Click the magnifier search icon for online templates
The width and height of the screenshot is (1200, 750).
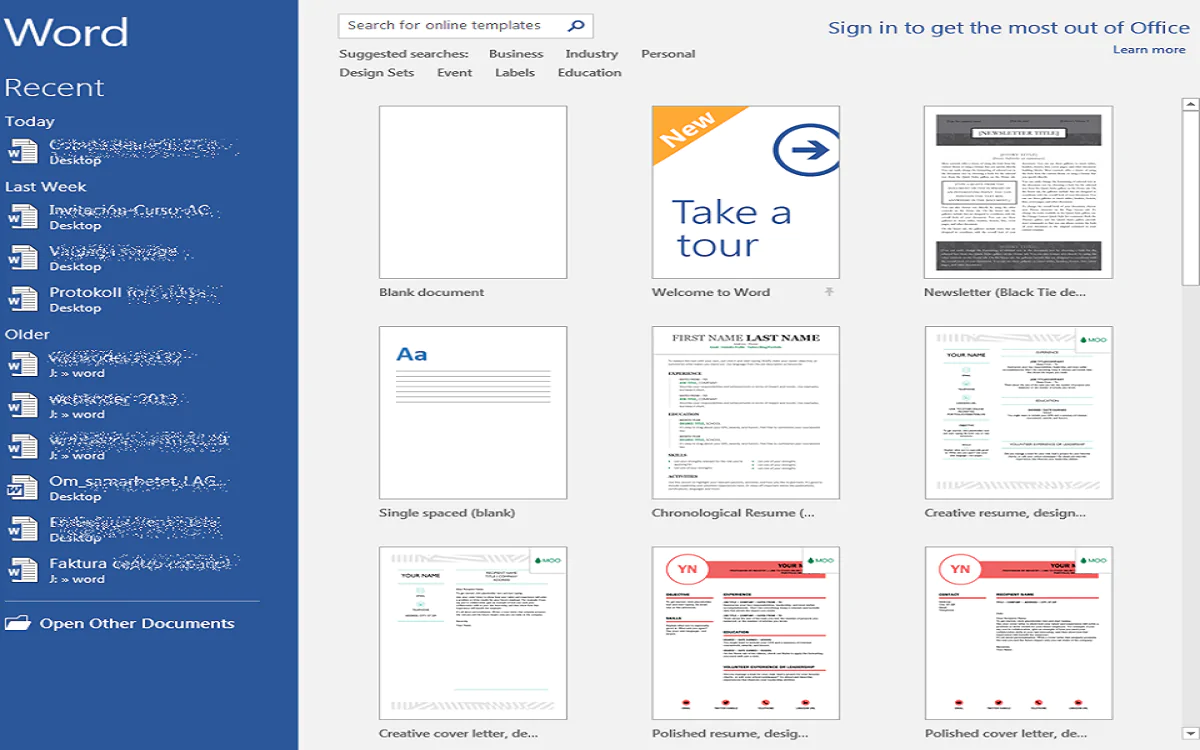[576, 26]
